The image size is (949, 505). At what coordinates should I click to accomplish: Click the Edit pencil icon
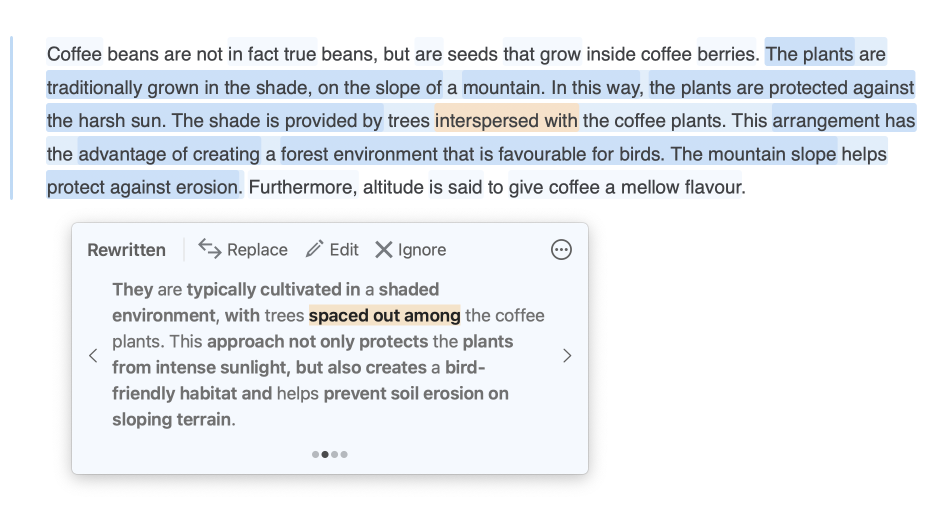tap(315, 249)
